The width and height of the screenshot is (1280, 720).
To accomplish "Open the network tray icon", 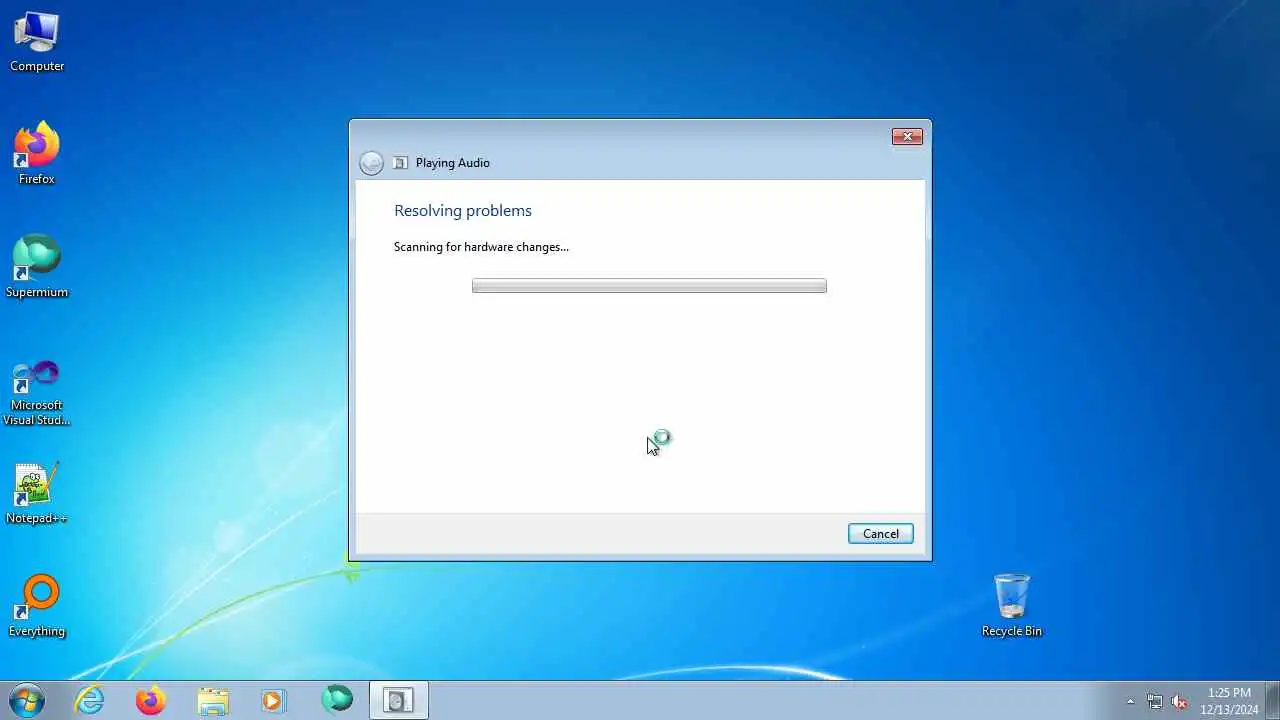I will pyautogui.click(x=1155, y=701).
